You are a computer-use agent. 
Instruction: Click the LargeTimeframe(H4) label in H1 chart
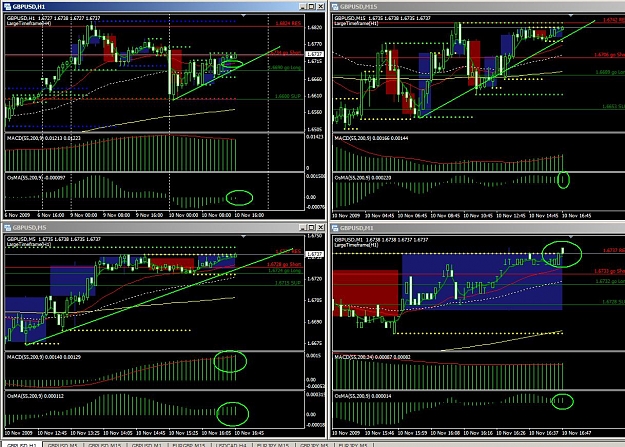click(28, 23)
